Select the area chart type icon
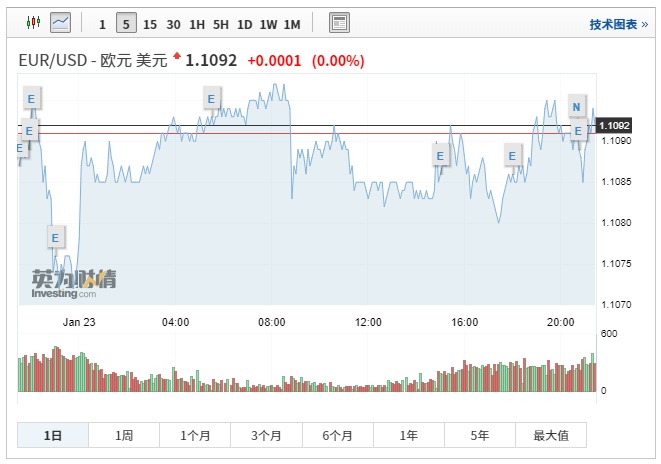Image resolution: width=661 pixels, height=464 pixels. [60, 23]
